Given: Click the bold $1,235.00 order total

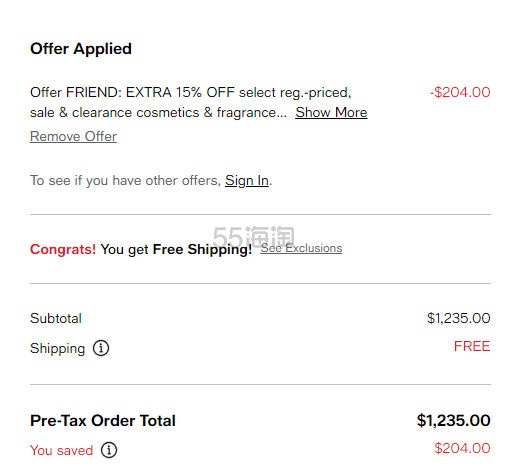Looking at the screenshot, I should (x=454, y=421).
